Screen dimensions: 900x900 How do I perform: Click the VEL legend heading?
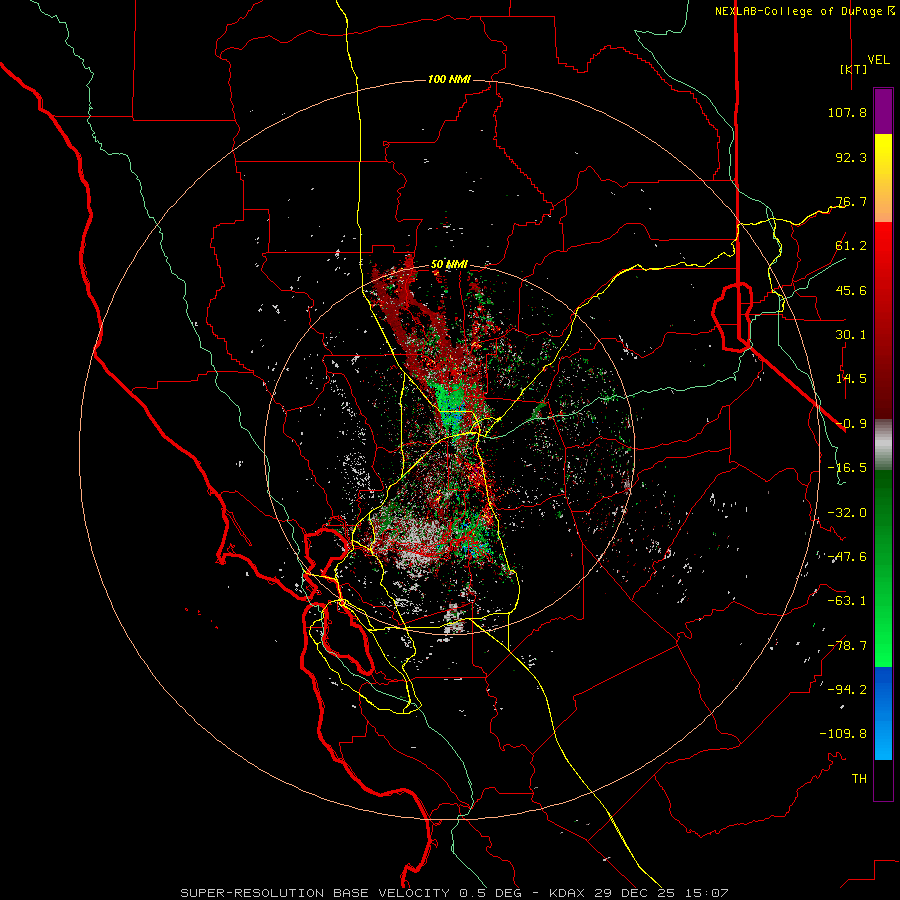click(878, 59)
